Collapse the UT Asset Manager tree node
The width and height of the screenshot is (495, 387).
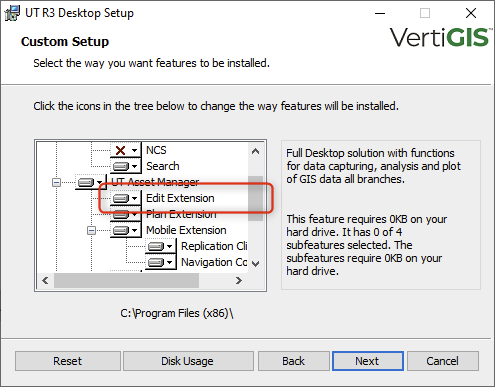[x=56, y=182]
